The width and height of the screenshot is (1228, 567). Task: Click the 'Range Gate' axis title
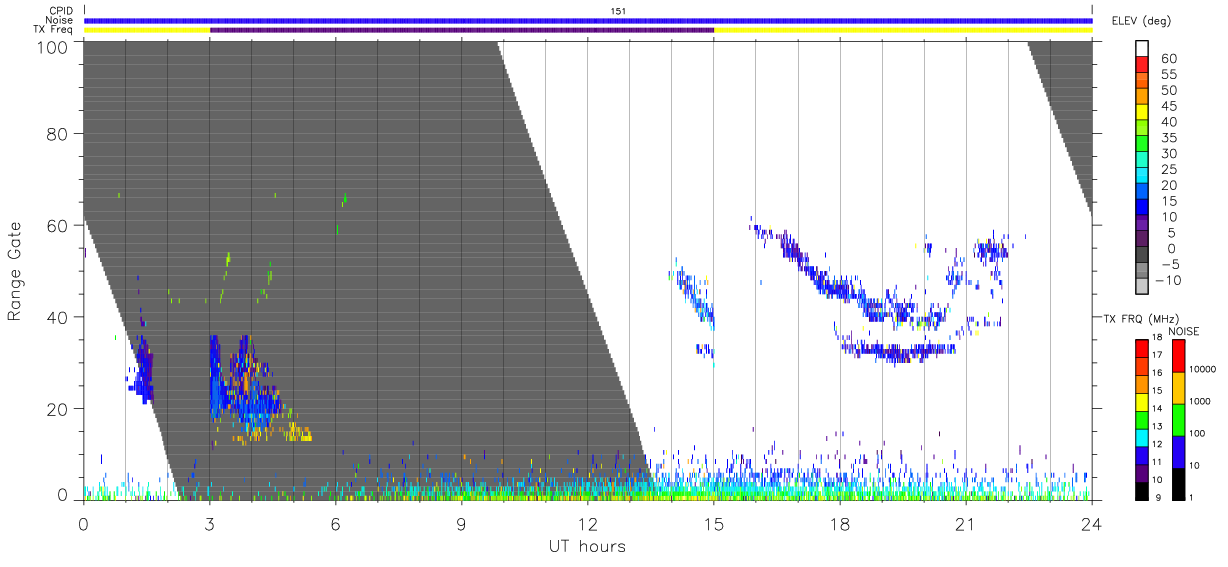click(15, 271)
